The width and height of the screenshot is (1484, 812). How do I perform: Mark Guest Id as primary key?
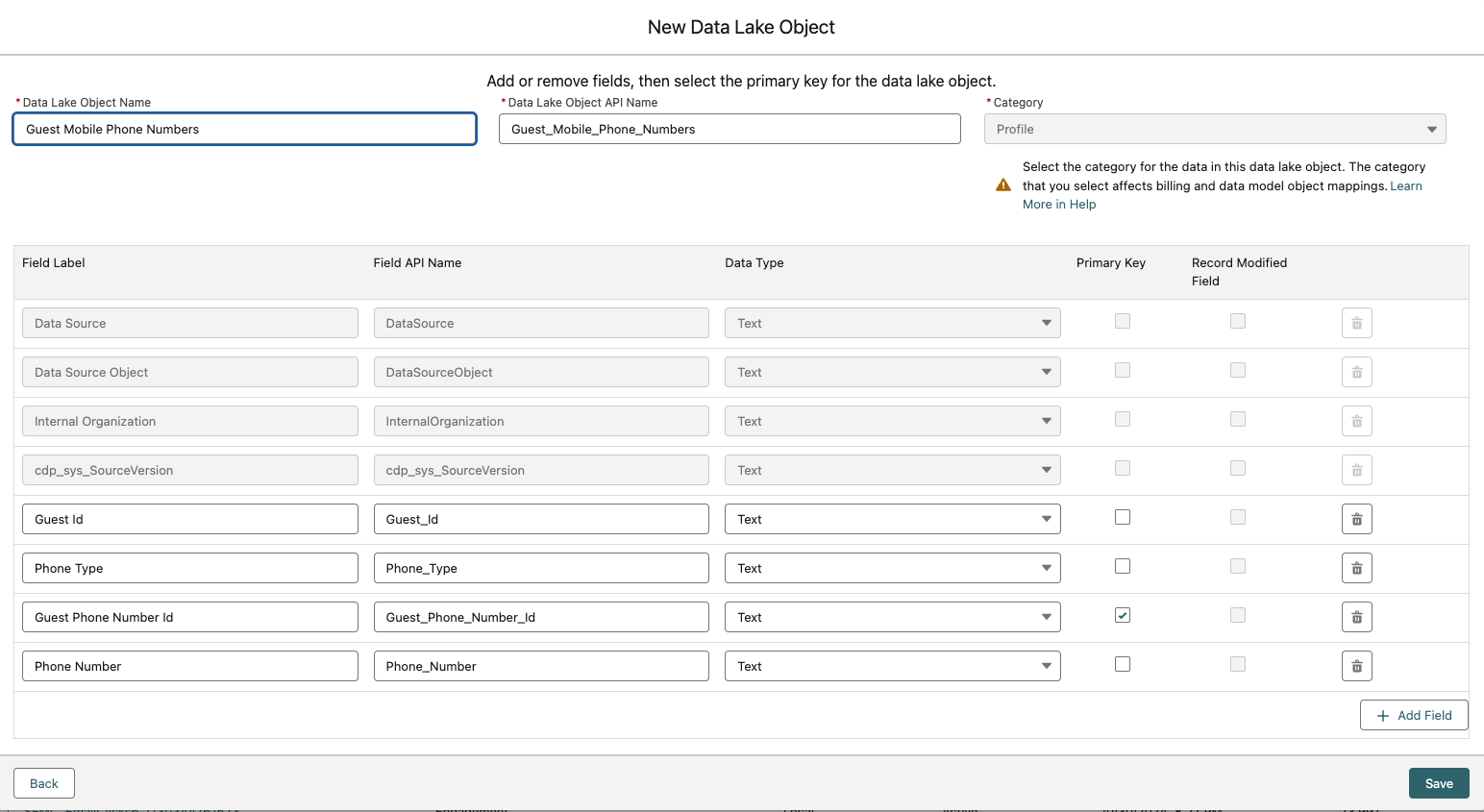[x=1122, y=517]
